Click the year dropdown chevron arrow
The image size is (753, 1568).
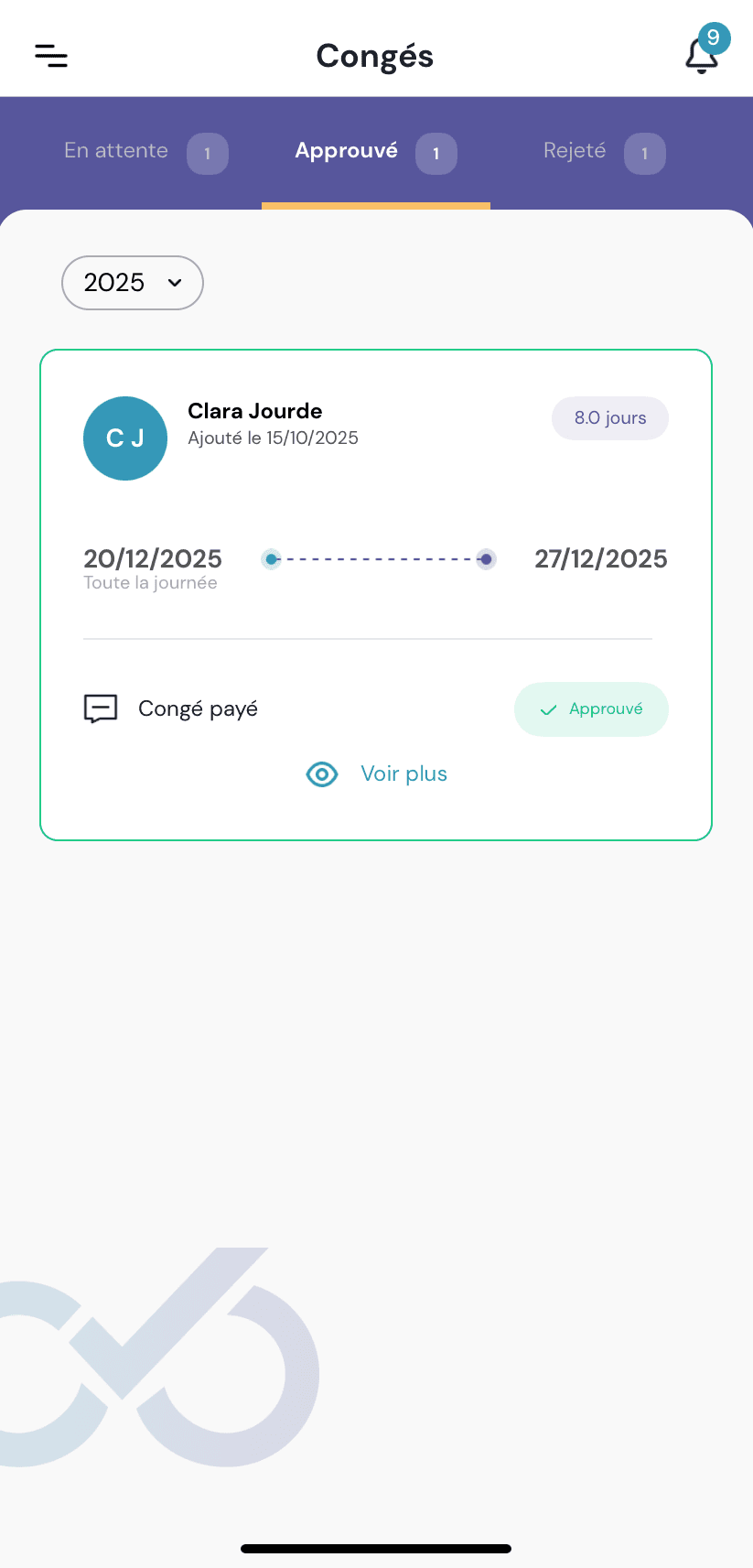pos(175,283)
